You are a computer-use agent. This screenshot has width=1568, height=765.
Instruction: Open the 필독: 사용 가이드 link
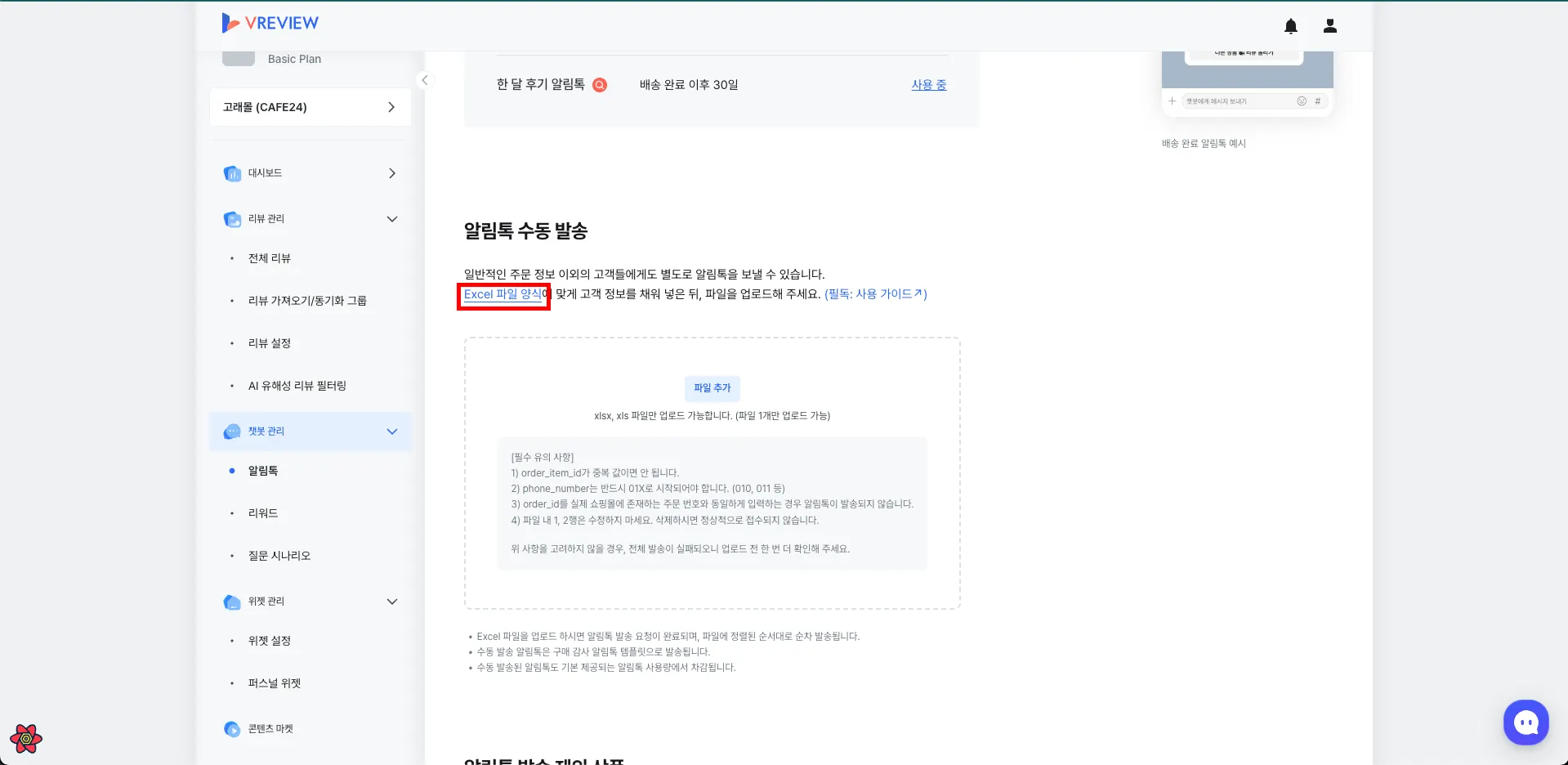click(x=876, y=294)
